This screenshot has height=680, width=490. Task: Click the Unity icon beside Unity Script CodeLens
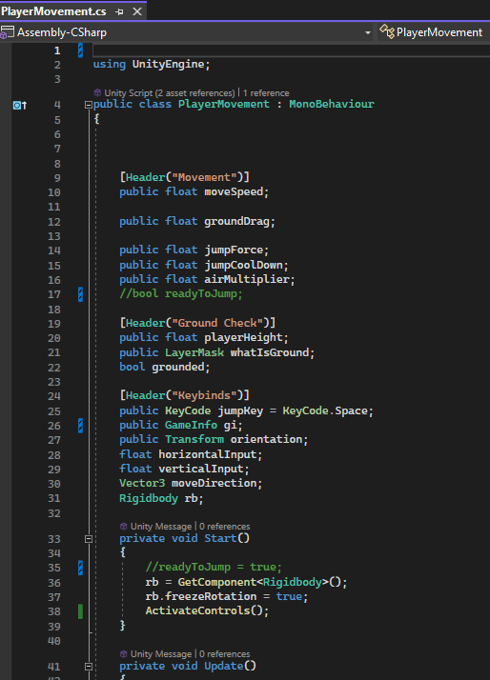98,93
